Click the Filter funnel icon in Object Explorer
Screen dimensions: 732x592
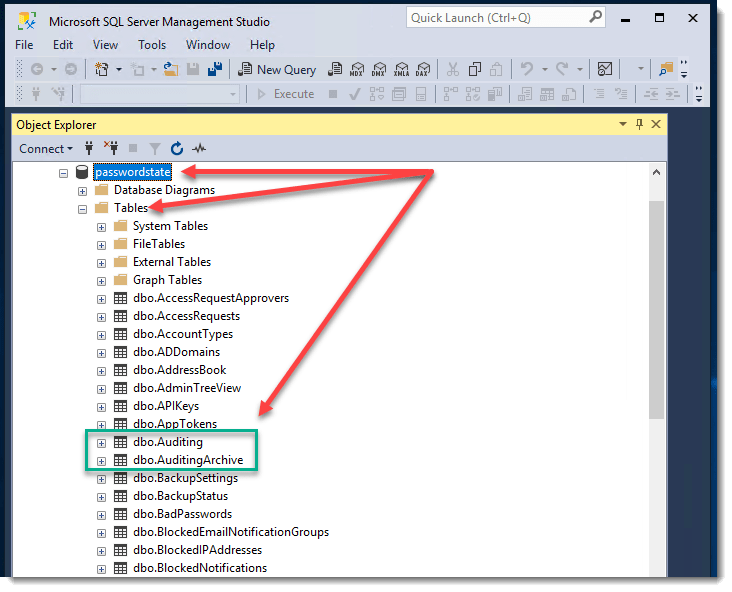(155, 148)
